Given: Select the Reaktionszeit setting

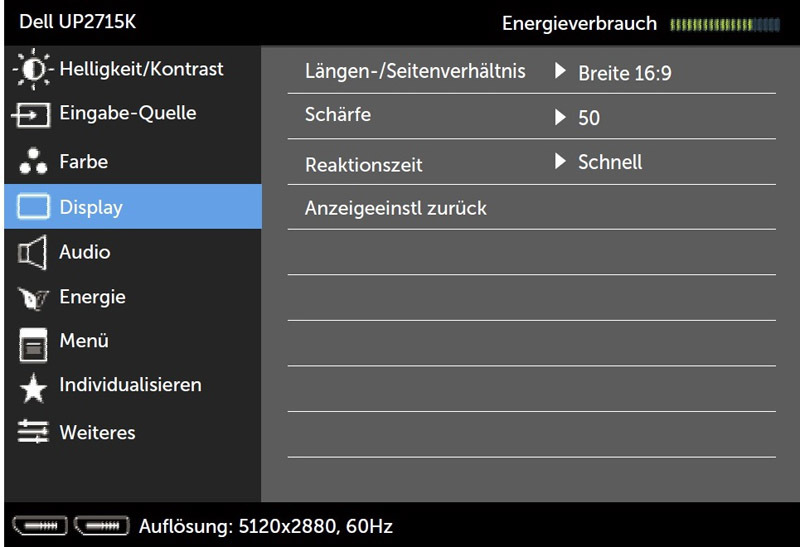Looking at the screenshot, I should tap(364, 165).
